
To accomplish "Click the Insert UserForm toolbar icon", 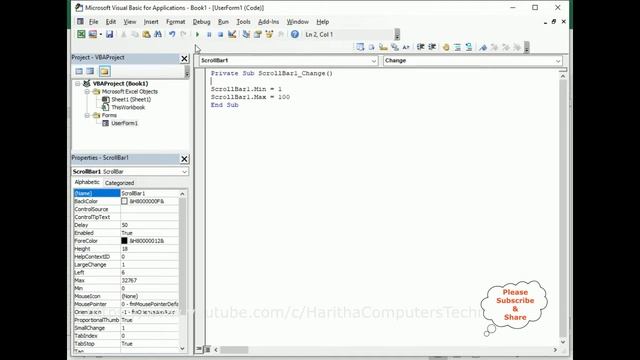I will point(93,34).
